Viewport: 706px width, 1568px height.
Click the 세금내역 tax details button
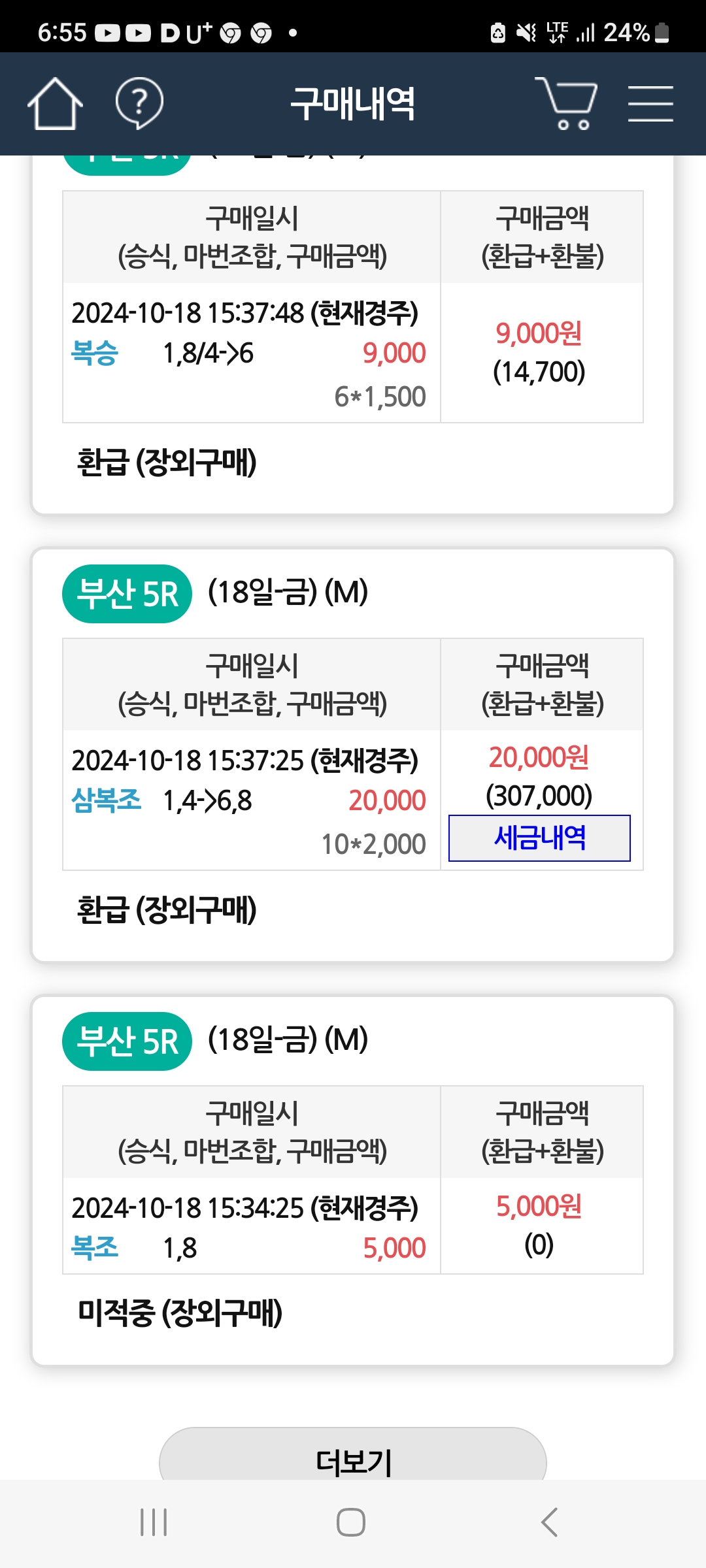pos(539,838)
